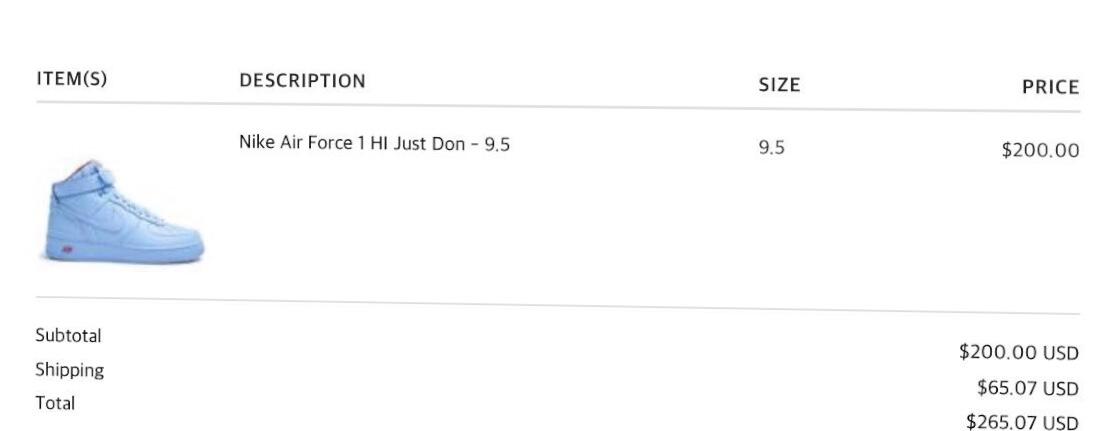Click the sole of the sneaker image
The width and height of the screenshot is (1098, 431).
(x=125, y=253)
